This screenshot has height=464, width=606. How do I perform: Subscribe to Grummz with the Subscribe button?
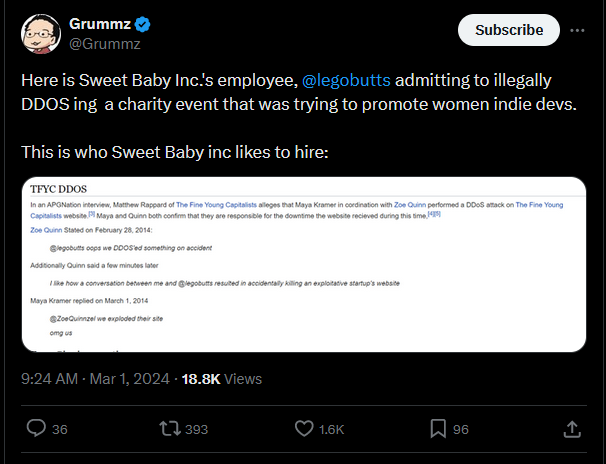(x=509, y=30)
